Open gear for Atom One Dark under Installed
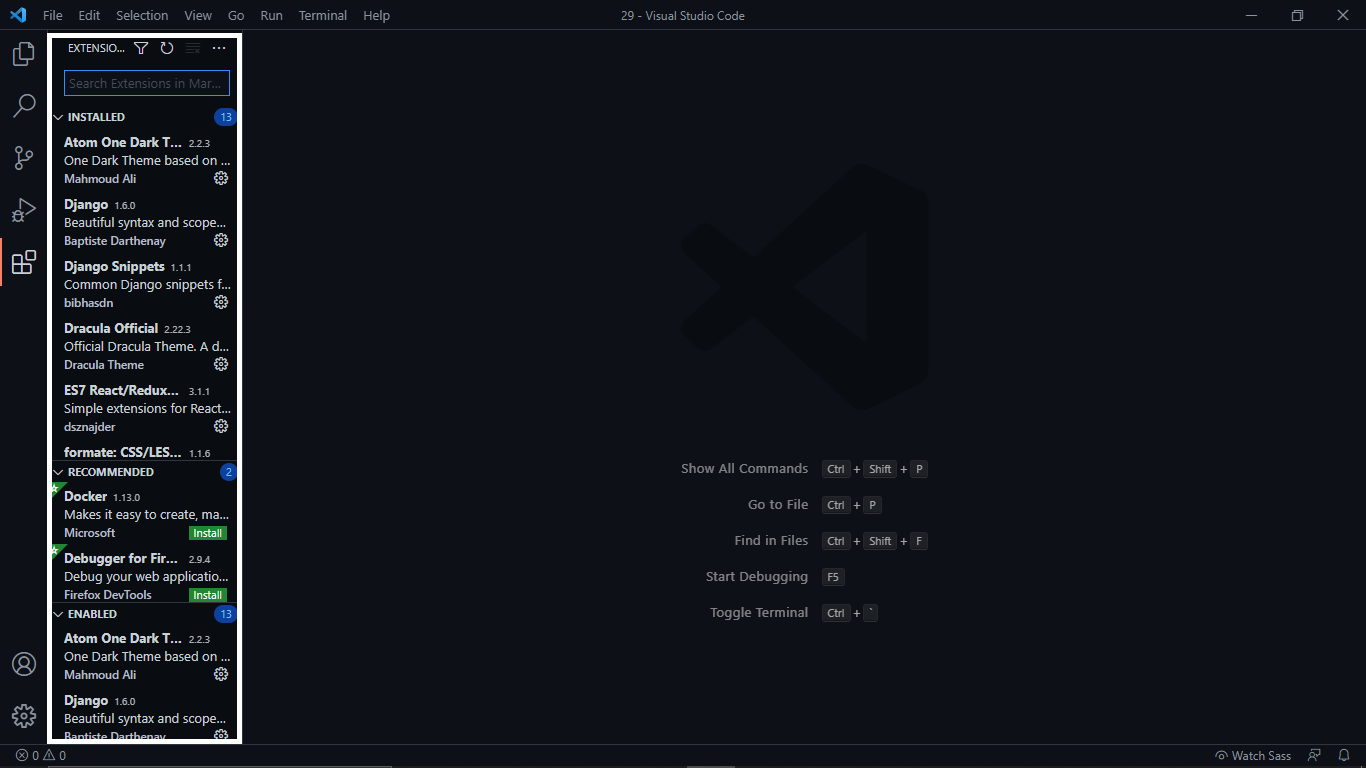The image size is (1366, 768). tap(221, 178)
